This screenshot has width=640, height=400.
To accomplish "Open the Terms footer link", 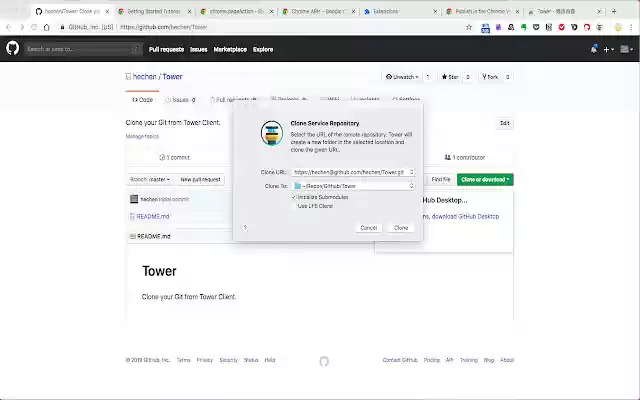I will point(183,360).
